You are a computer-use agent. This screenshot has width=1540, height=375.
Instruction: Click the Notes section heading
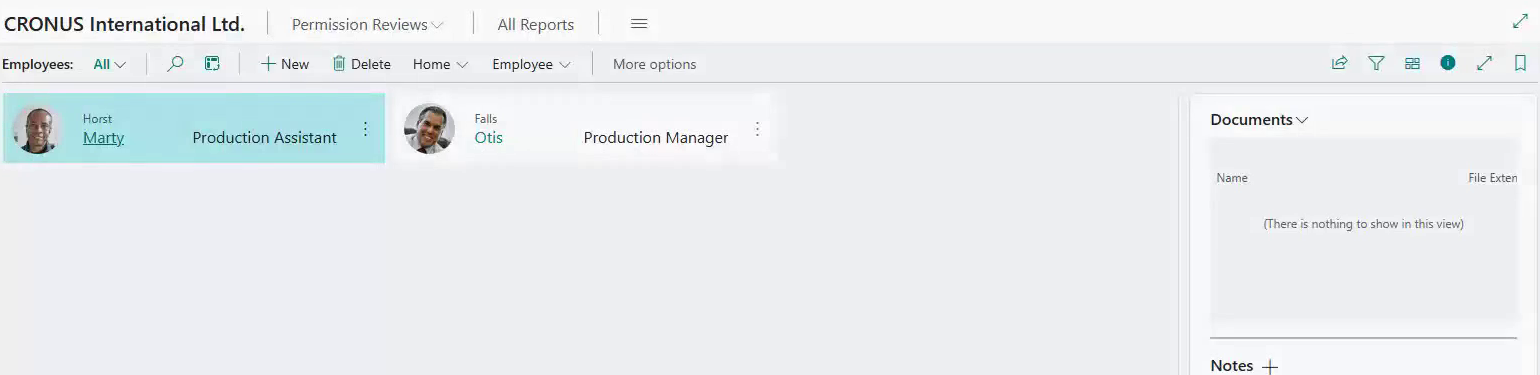point(1231,366)
